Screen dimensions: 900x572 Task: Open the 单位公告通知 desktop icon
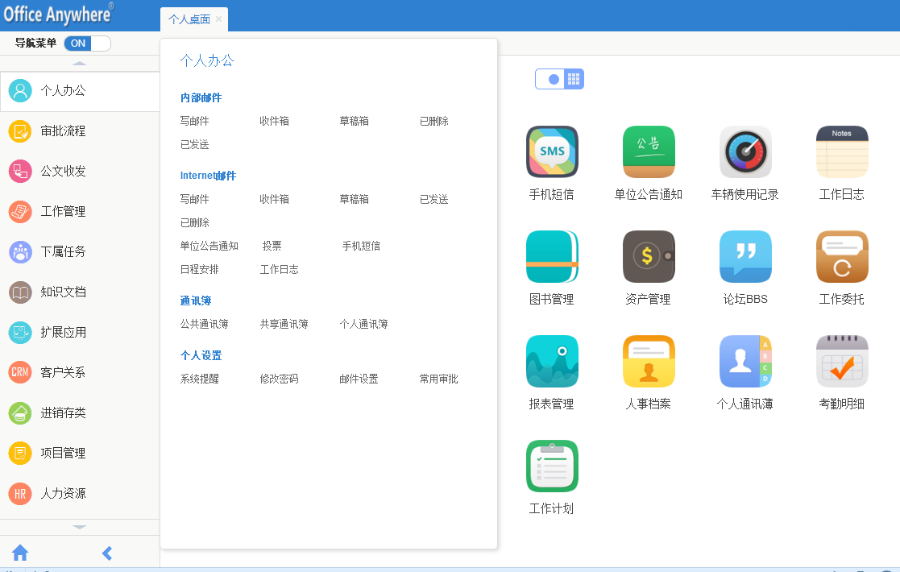[x=649, y=152]
